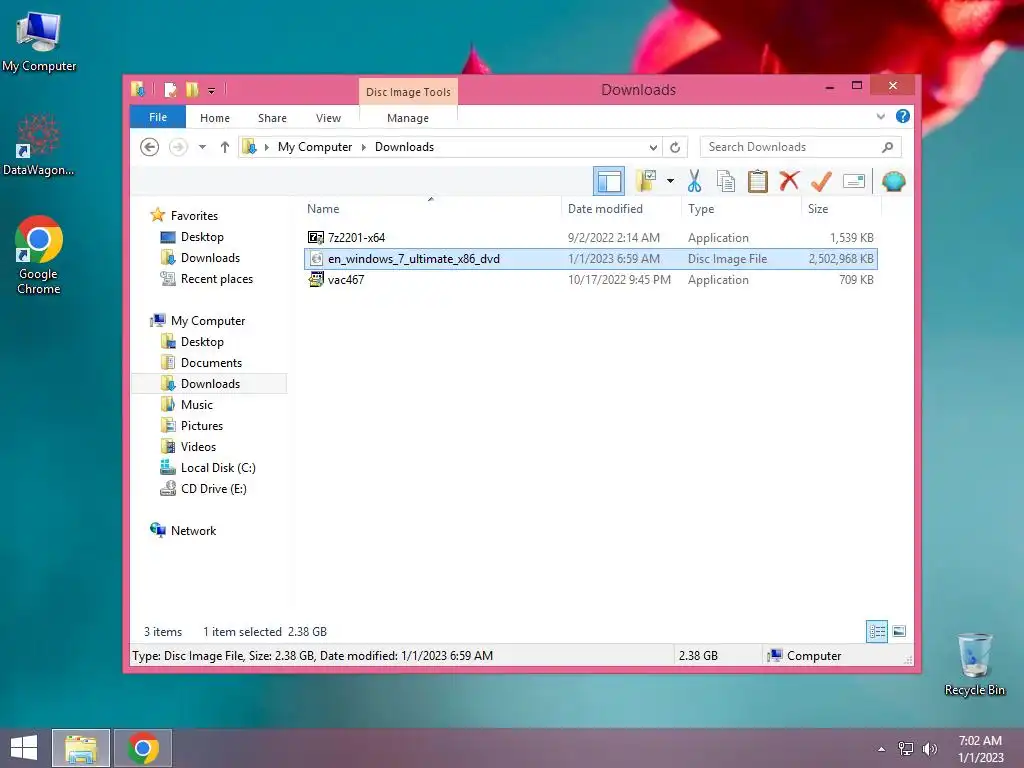Click the Windows Start button
This screenshot has width=1024, height=768.
pos(24,748)
